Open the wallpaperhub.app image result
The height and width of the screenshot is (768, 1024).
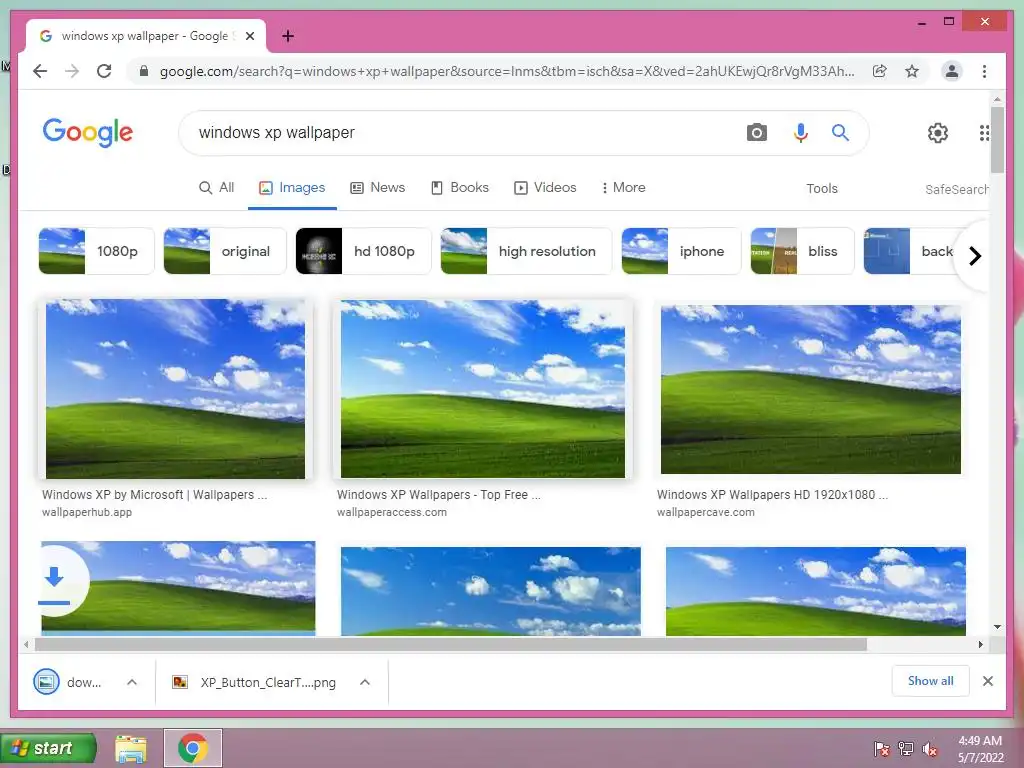coord(175,389)
